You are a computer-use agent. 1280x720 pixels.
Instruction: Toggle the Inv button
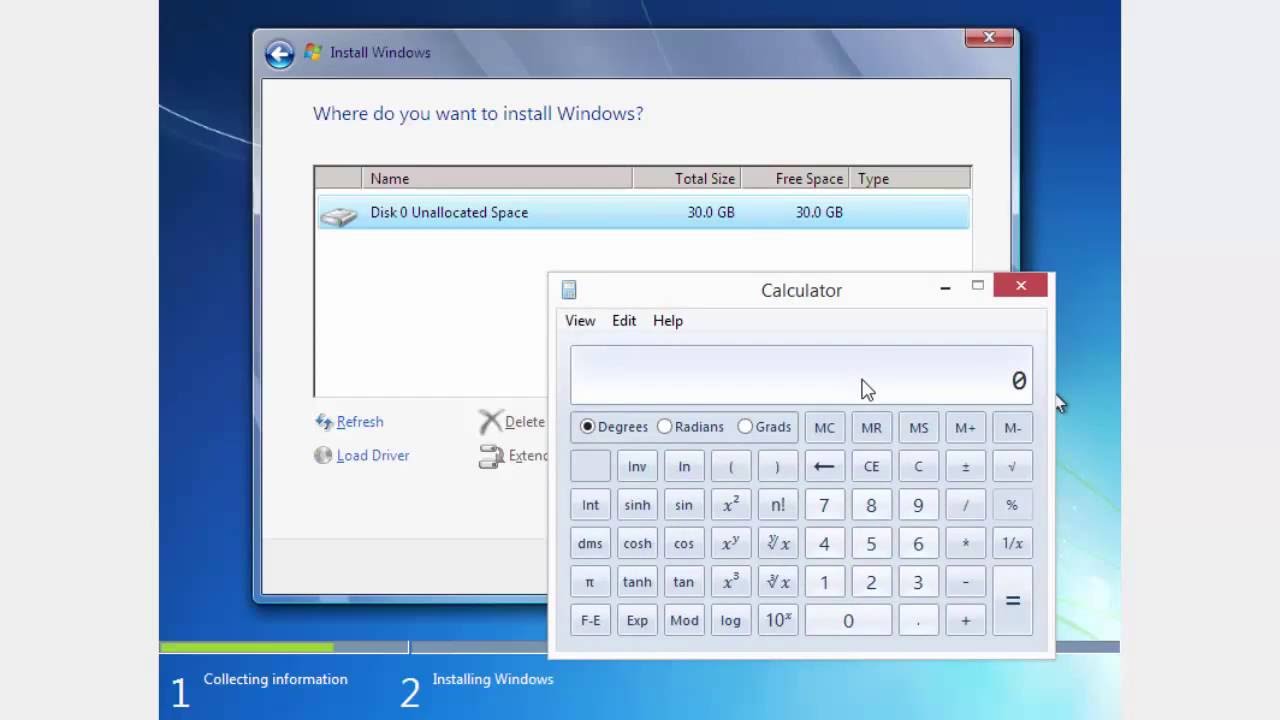[637, 467]
